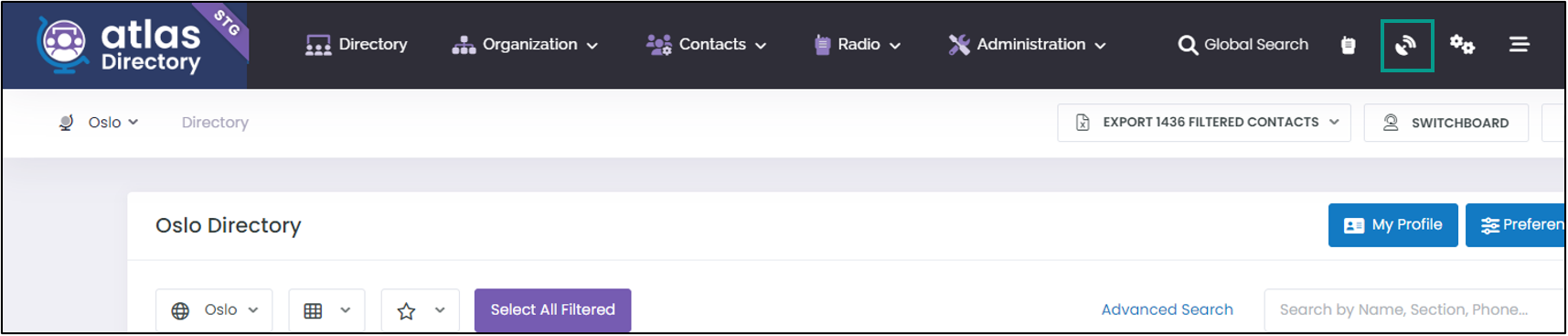Open the Switchboard button
This screenshot has width=1568, height=336.
1445,123
